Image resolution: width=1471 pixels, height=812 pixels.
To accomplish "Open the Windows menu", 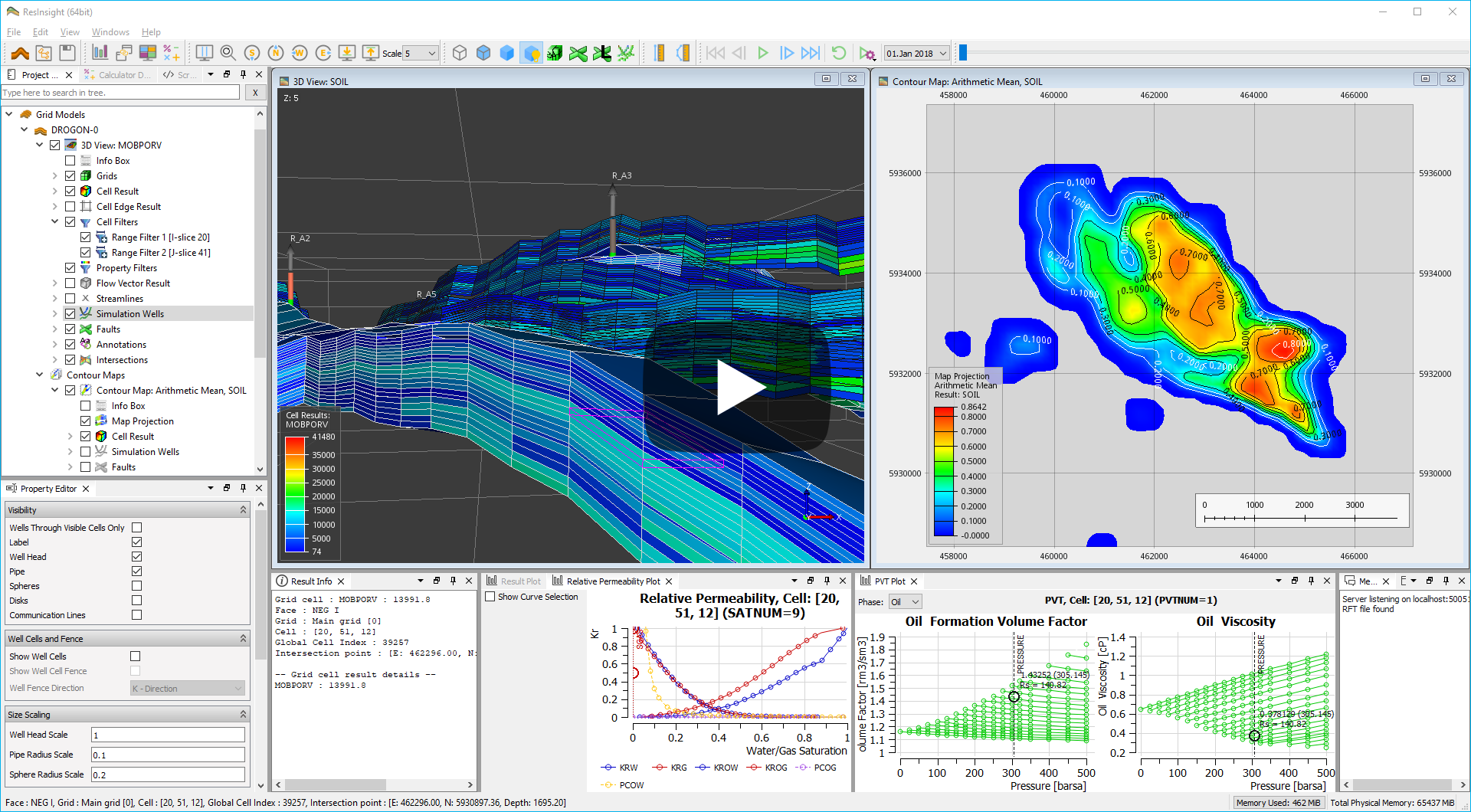I will (x=110, y=32).
